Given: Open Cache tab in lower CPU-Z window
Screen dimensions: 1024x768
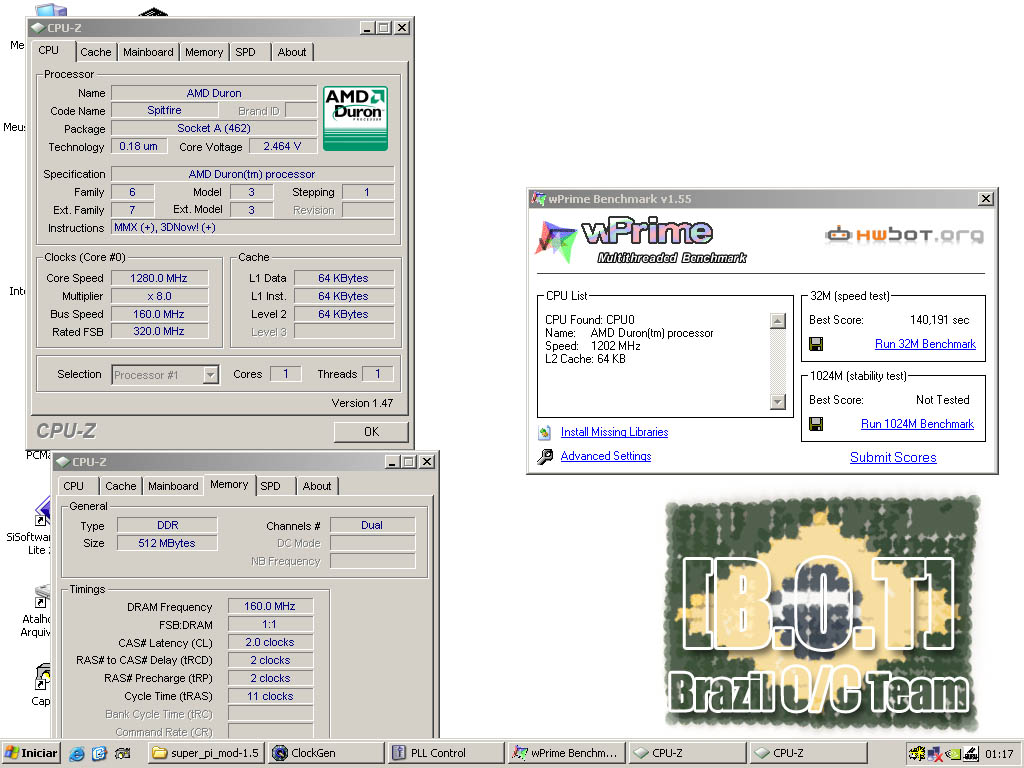Looking at the screenshot, I should 121,486.
